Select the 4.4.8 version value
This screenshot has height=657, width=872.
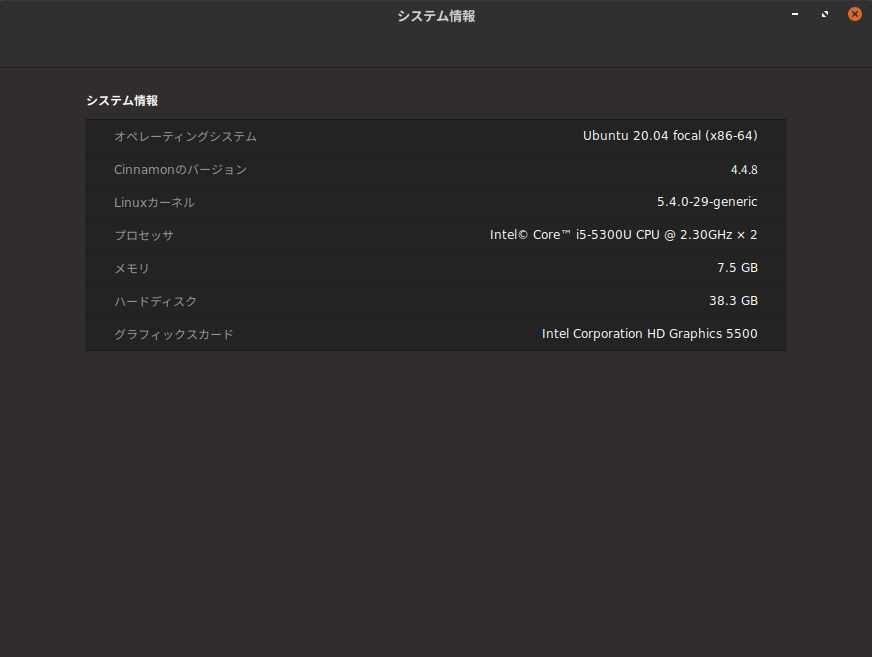click(x=744, y=170)
